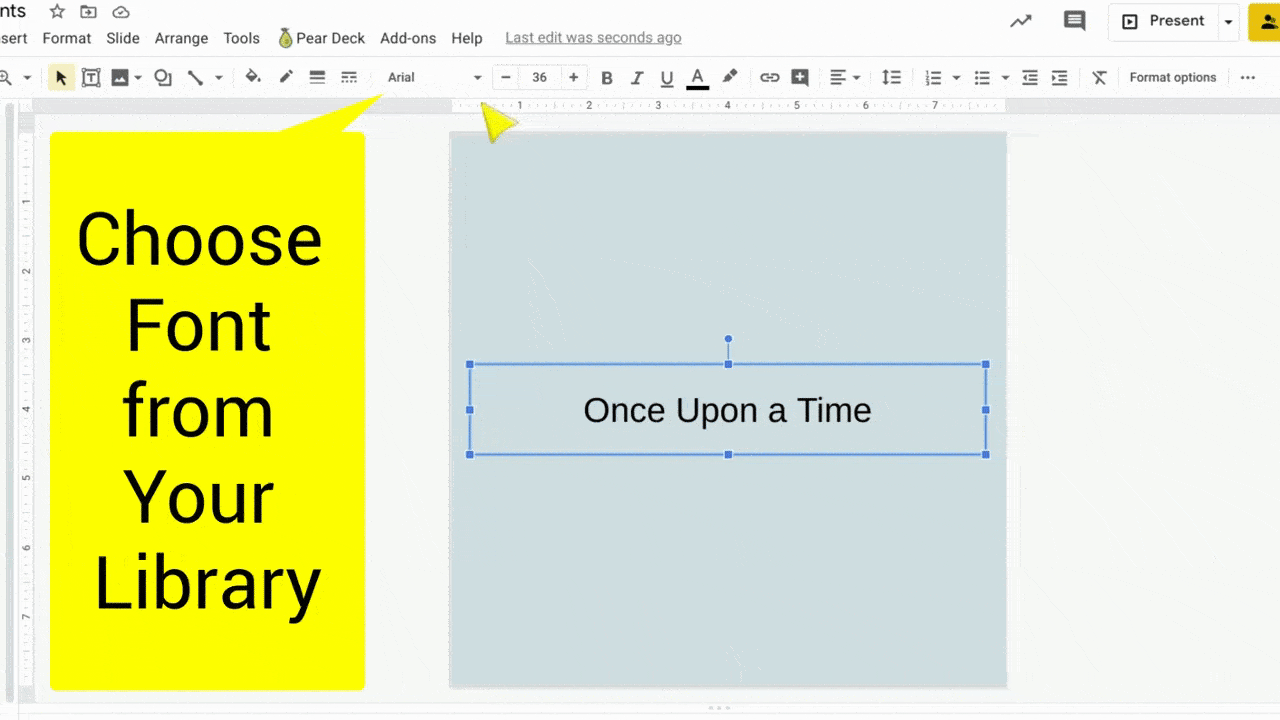
Task: Click the speaker notes grip below the slide
Action: [x=718, y=708]
